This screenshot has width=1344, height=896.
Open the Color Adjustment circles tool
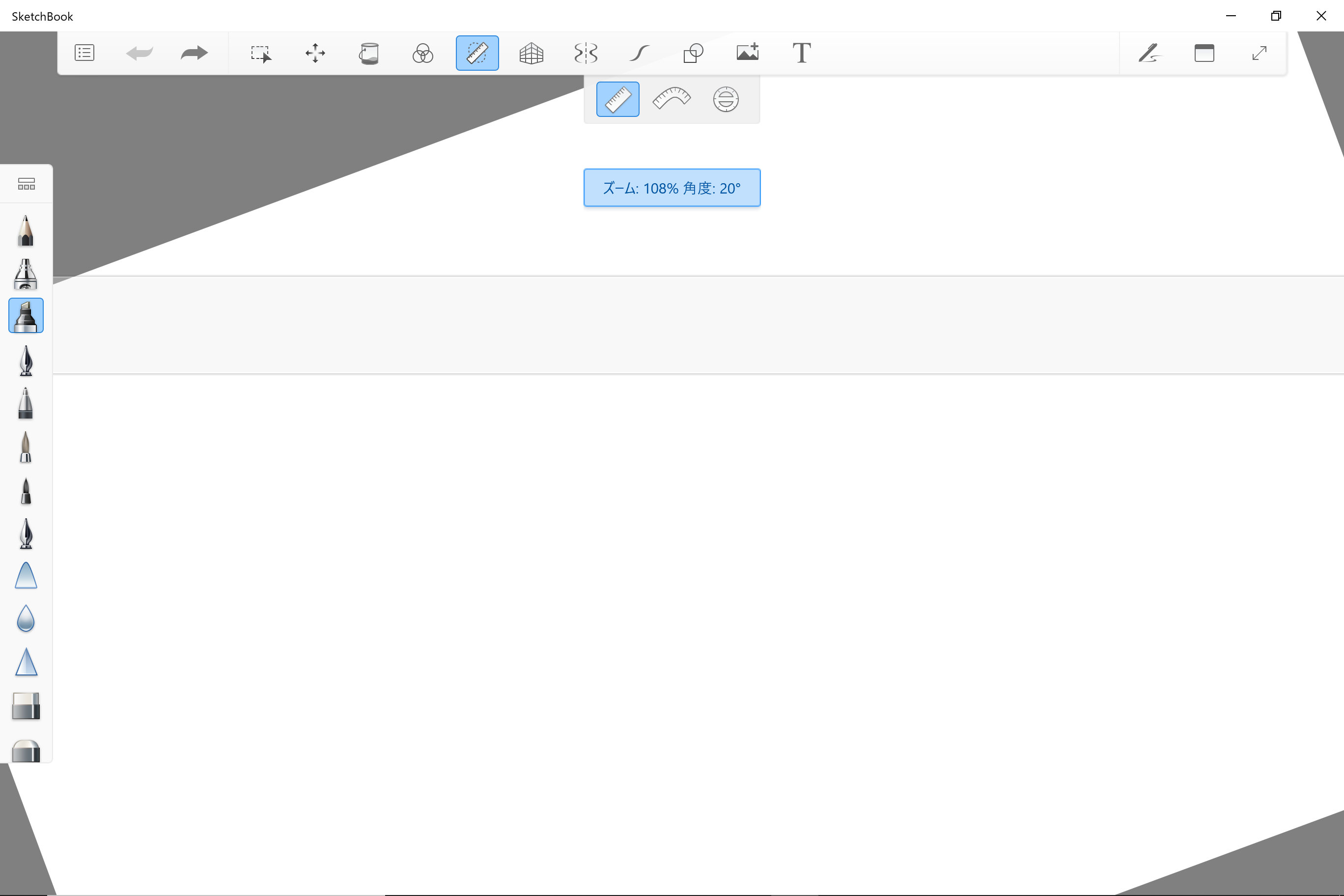click(x=423, y=53)
